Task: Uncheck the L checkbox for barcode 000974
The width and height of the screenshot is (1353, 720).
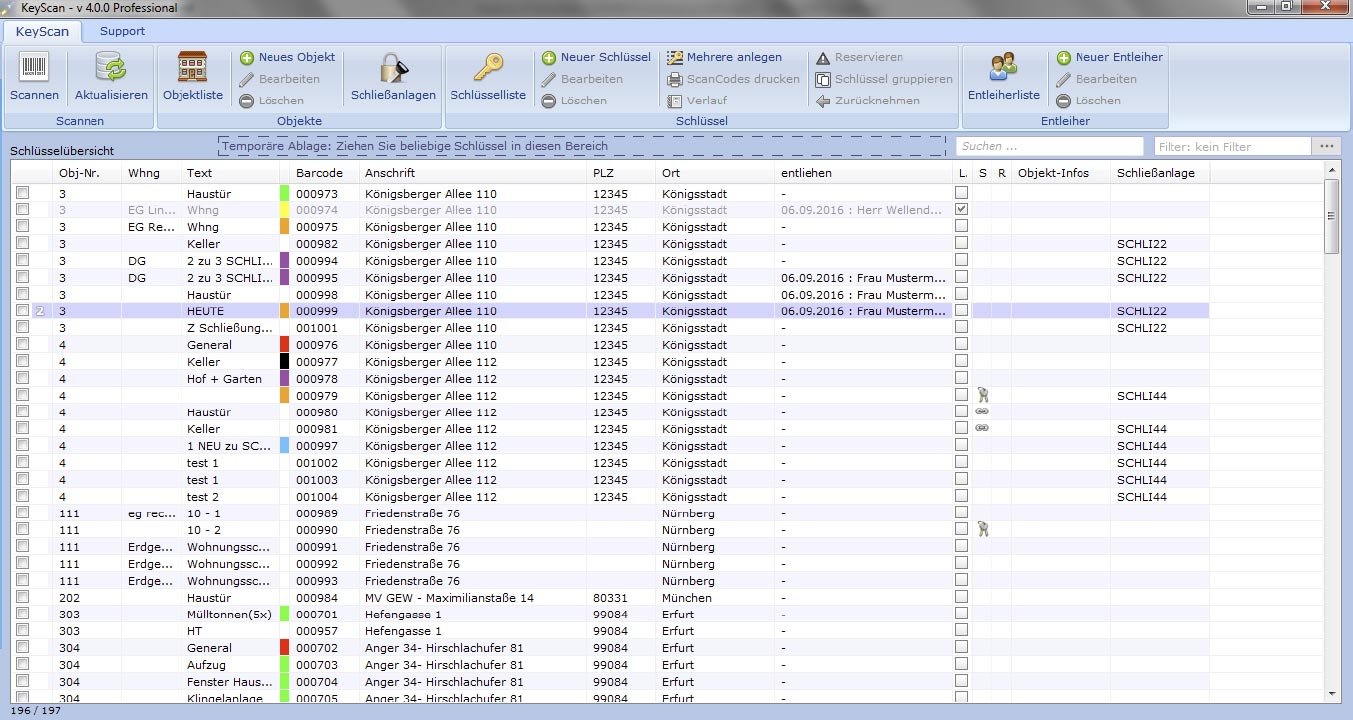Action: pos(961,210)
